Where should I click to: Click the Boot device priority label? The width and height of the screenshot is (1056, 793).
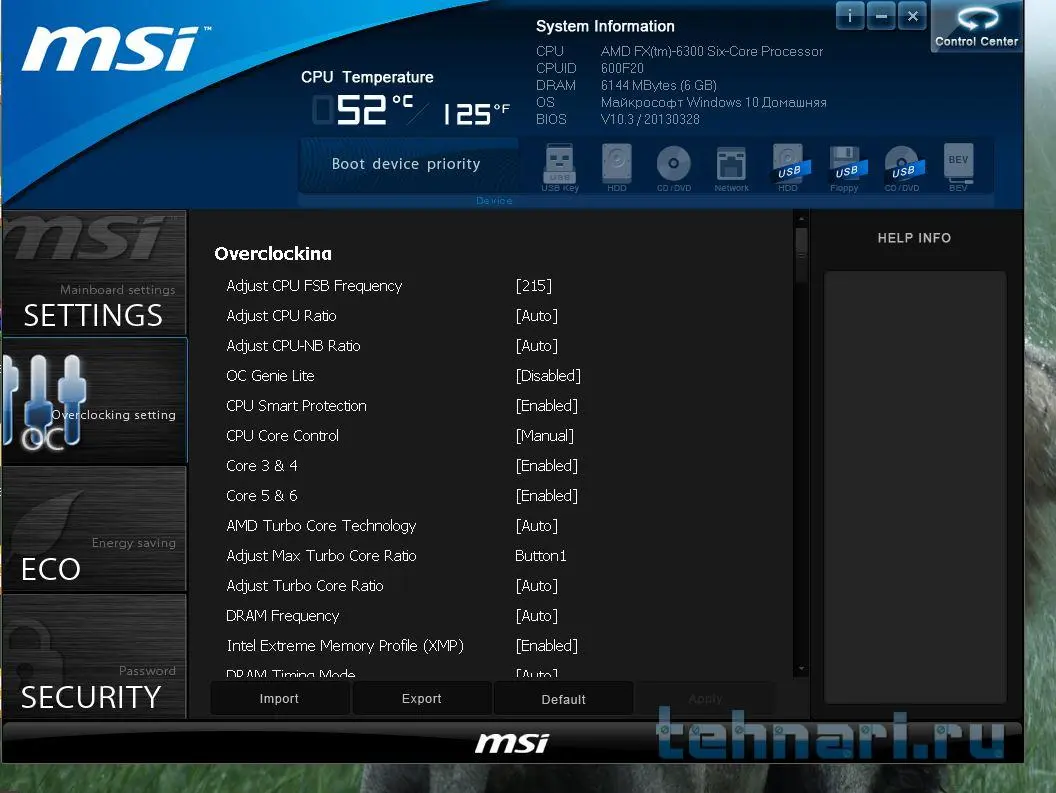pyautogui.click(x=406, y=164)
